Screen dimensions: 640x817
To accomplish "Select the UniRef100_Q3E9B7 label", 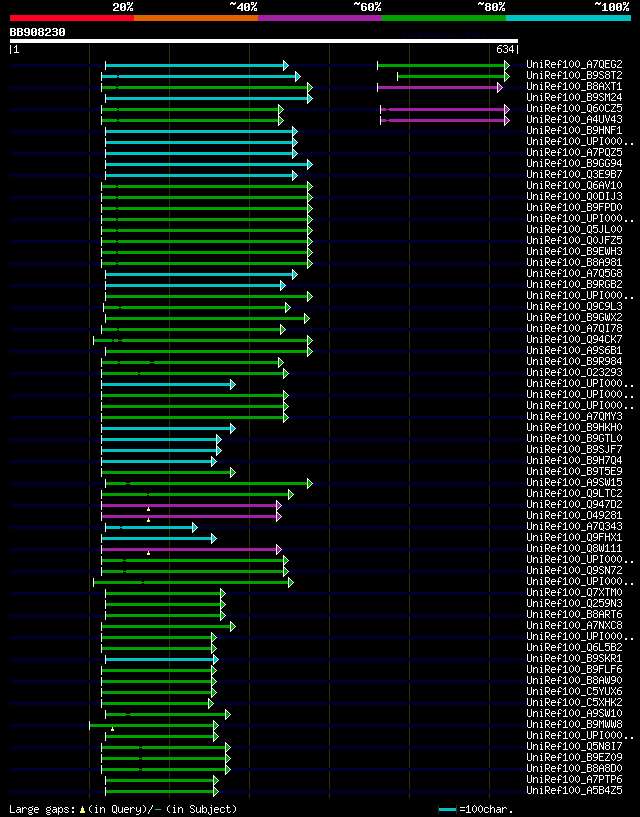I will click(574, 175).
